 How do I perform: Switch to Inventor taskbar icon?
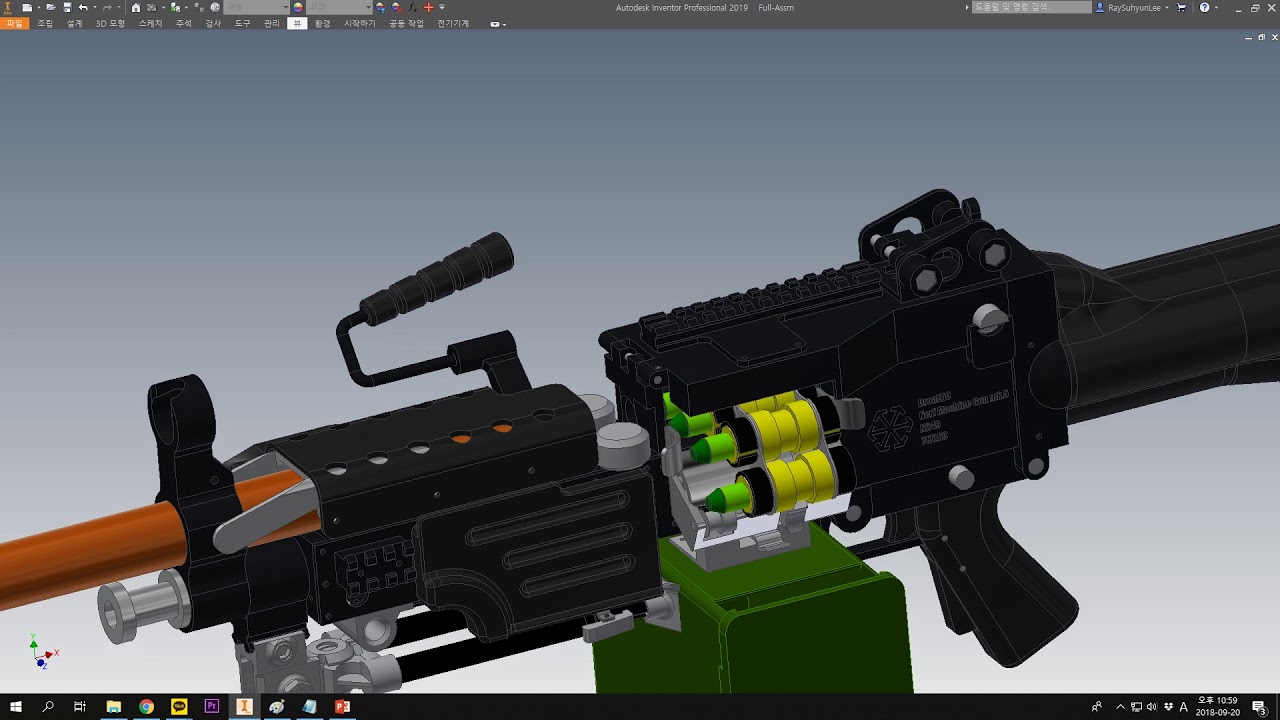244,707
